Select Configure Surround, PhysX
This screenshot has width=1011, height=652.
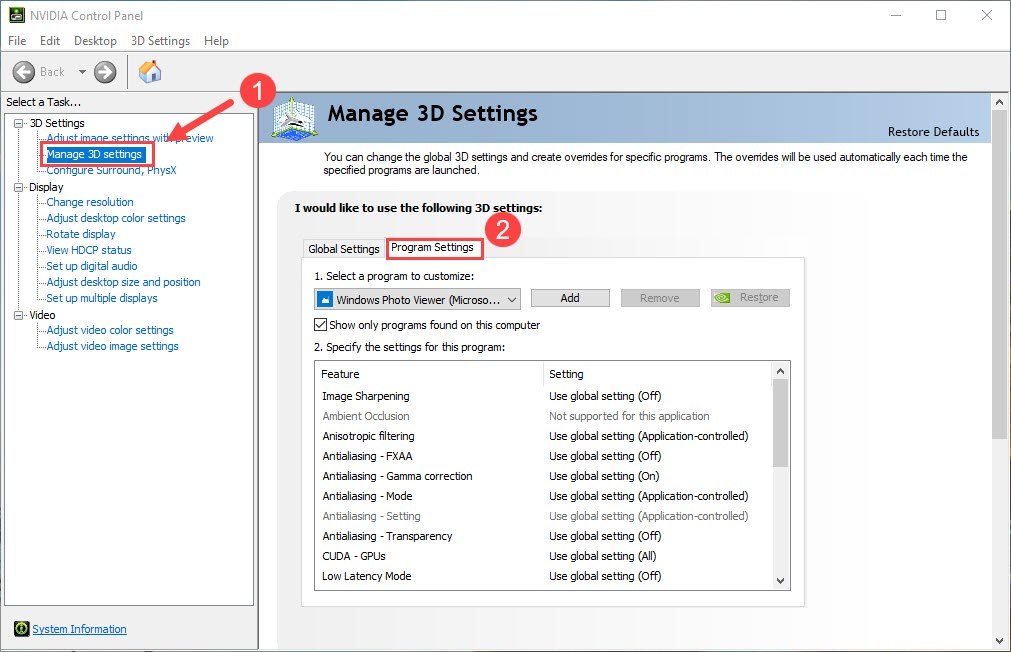(111, 170)
